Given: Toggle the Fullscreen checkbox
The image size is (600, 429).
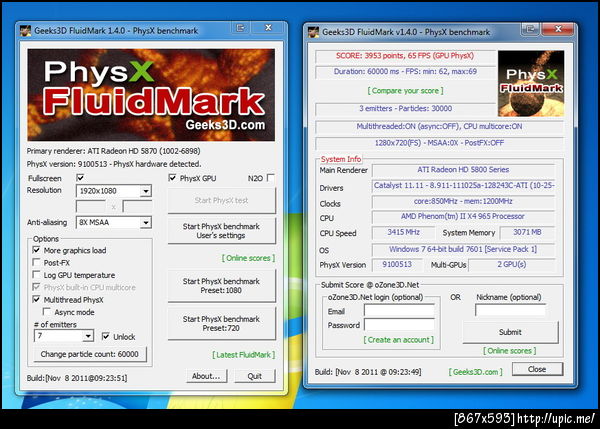Looking at the screenshot, I should coord(80,178).
